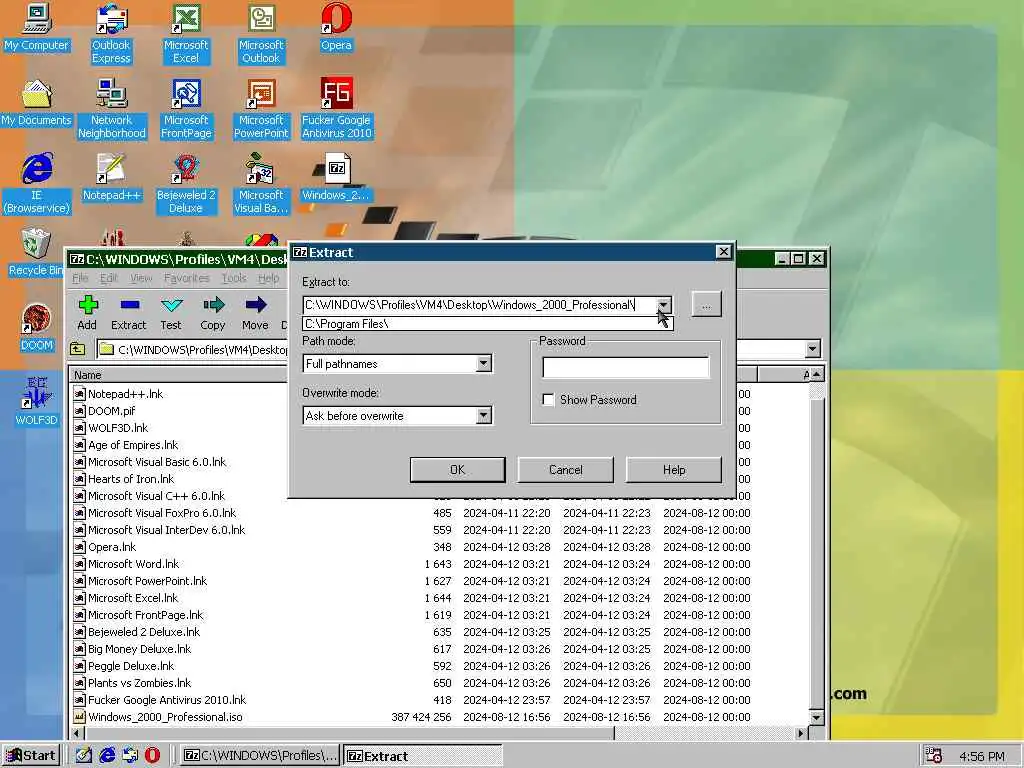Select Plants vs Zombies.lnk in file list
The image size is (1024, 768).
(139, 683)
